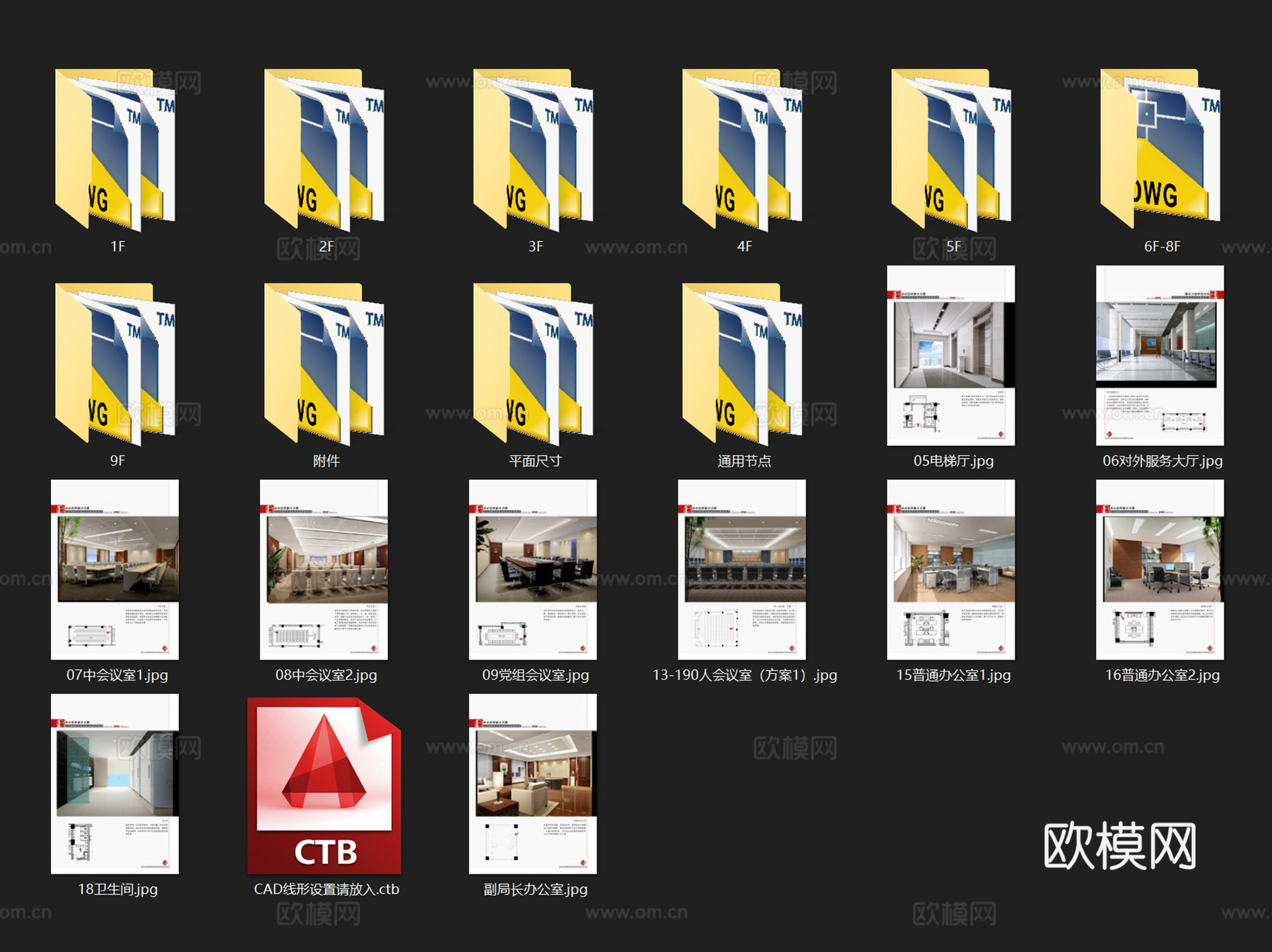Open the 06对外服务大厅.jpg thumbnail

pos(1160,355)
